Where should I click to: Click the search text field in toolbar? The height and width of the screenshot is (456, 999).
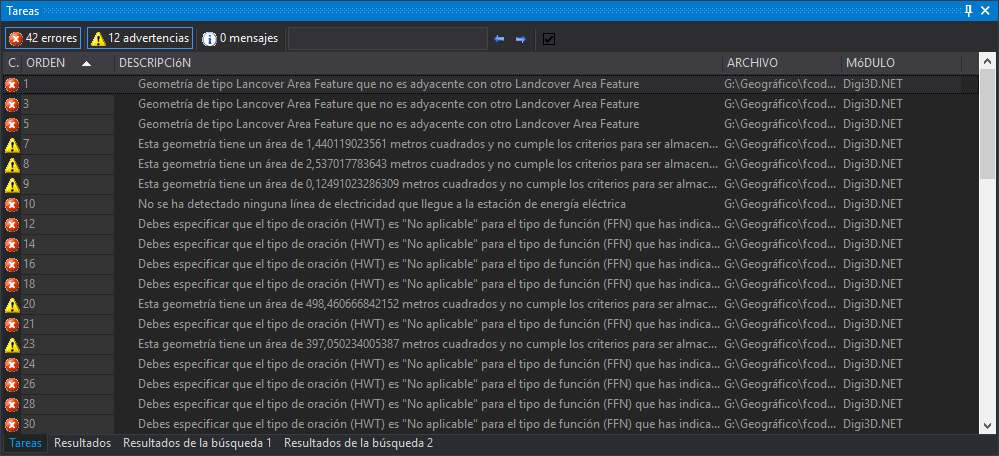(x=387, y=38)
